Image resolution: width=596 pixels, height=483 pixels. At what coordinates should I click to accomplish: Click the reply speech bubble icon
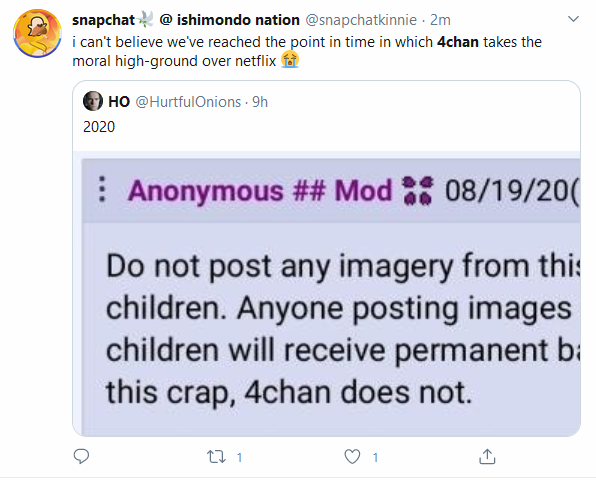[x=81, y=456]
